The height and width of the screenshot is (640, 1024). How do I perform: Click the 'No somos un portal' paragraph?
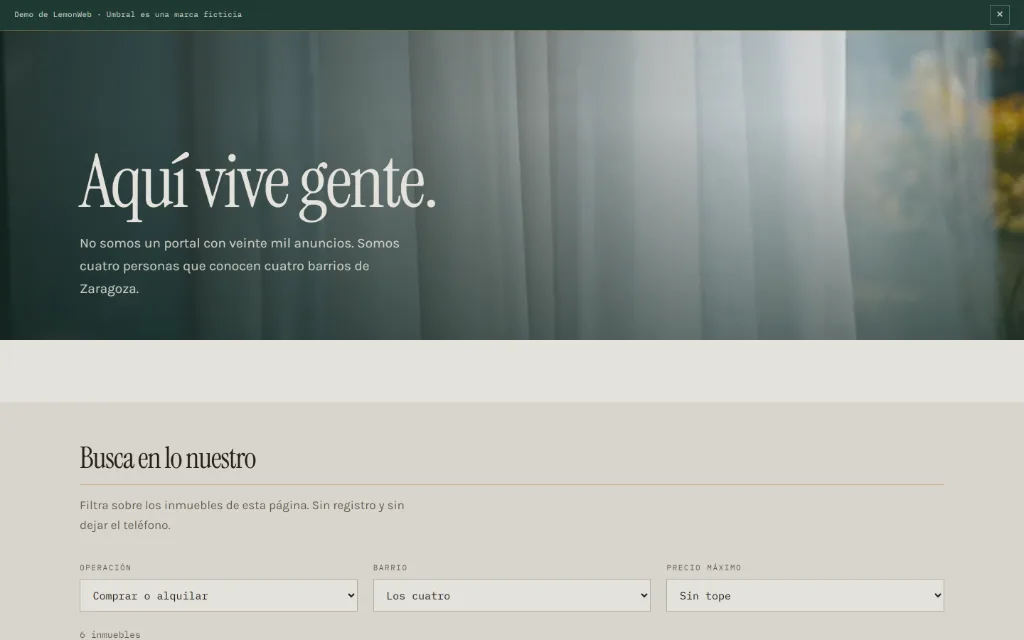pos(240,266)
